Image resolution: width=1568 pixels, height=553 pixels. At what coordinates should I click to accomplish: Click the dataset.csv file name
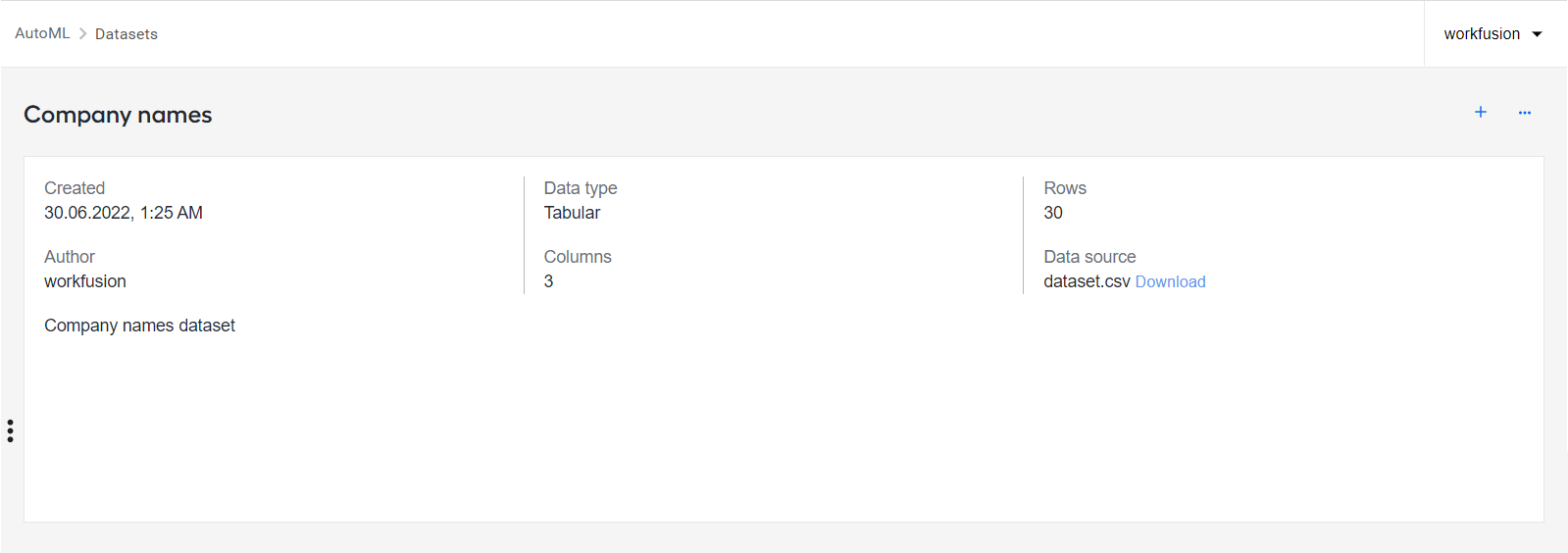click(1087, 281)
